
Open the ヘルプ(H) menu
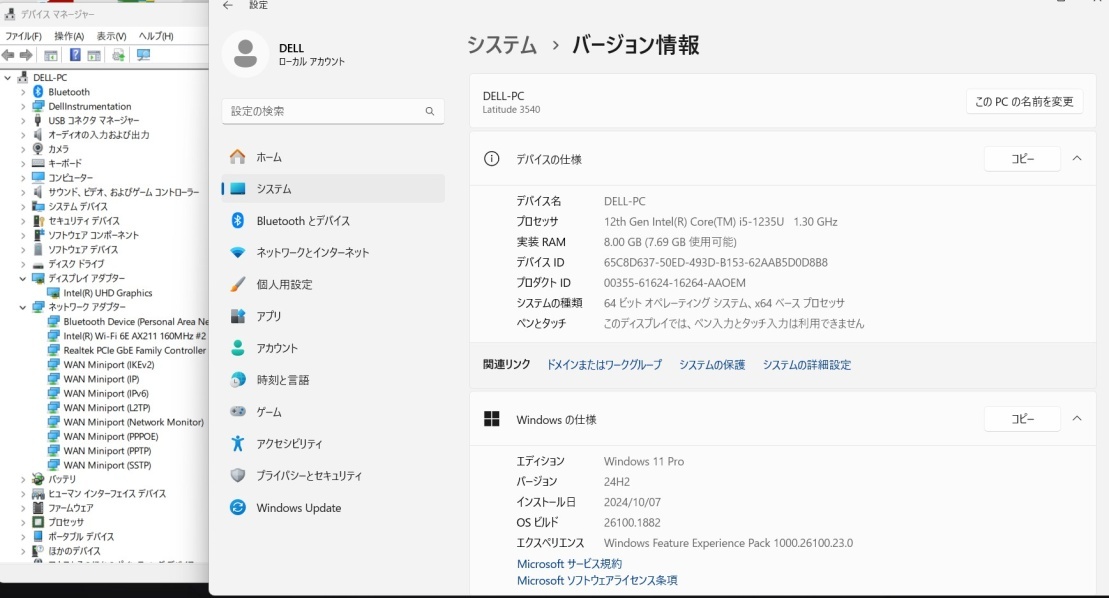156,36
